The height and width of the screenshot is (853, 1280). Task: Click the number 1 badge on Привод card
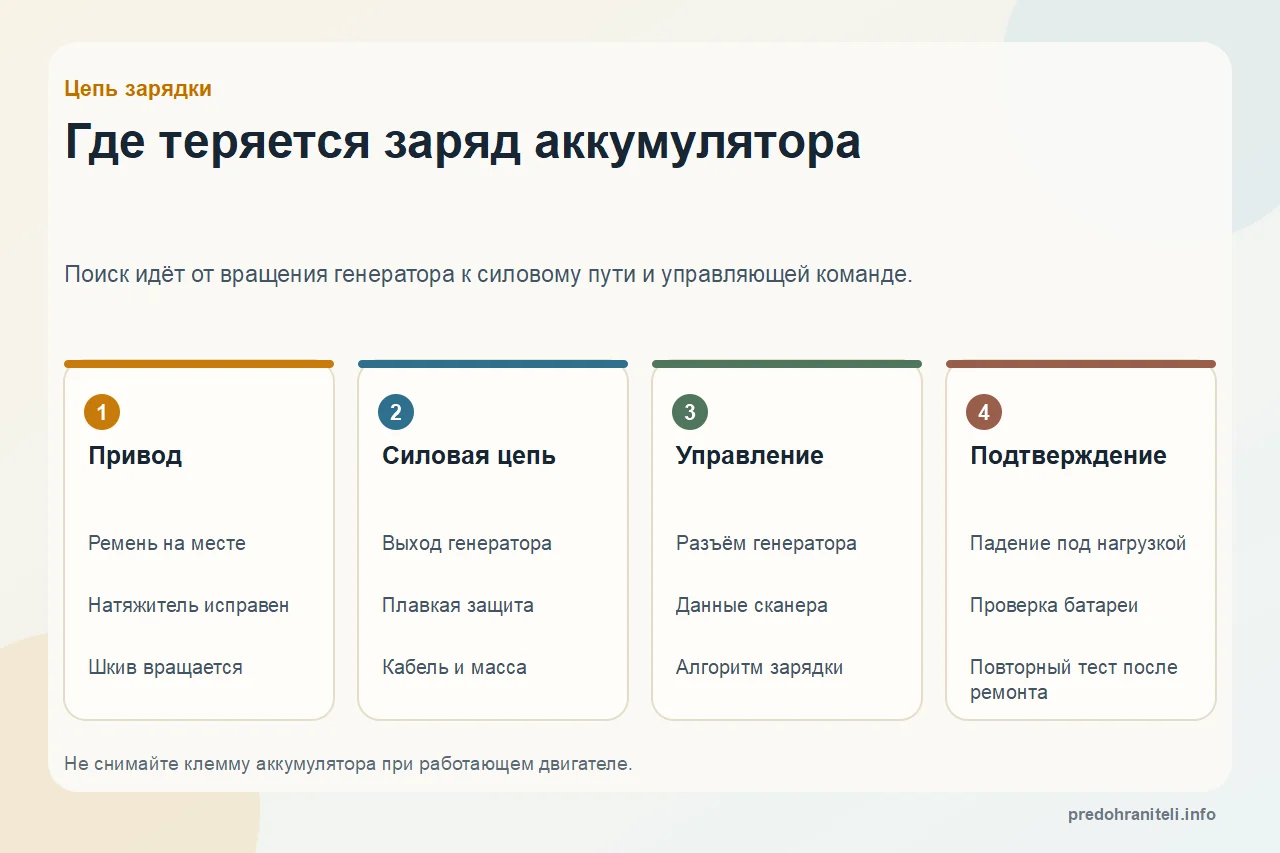tap(102, 412)
